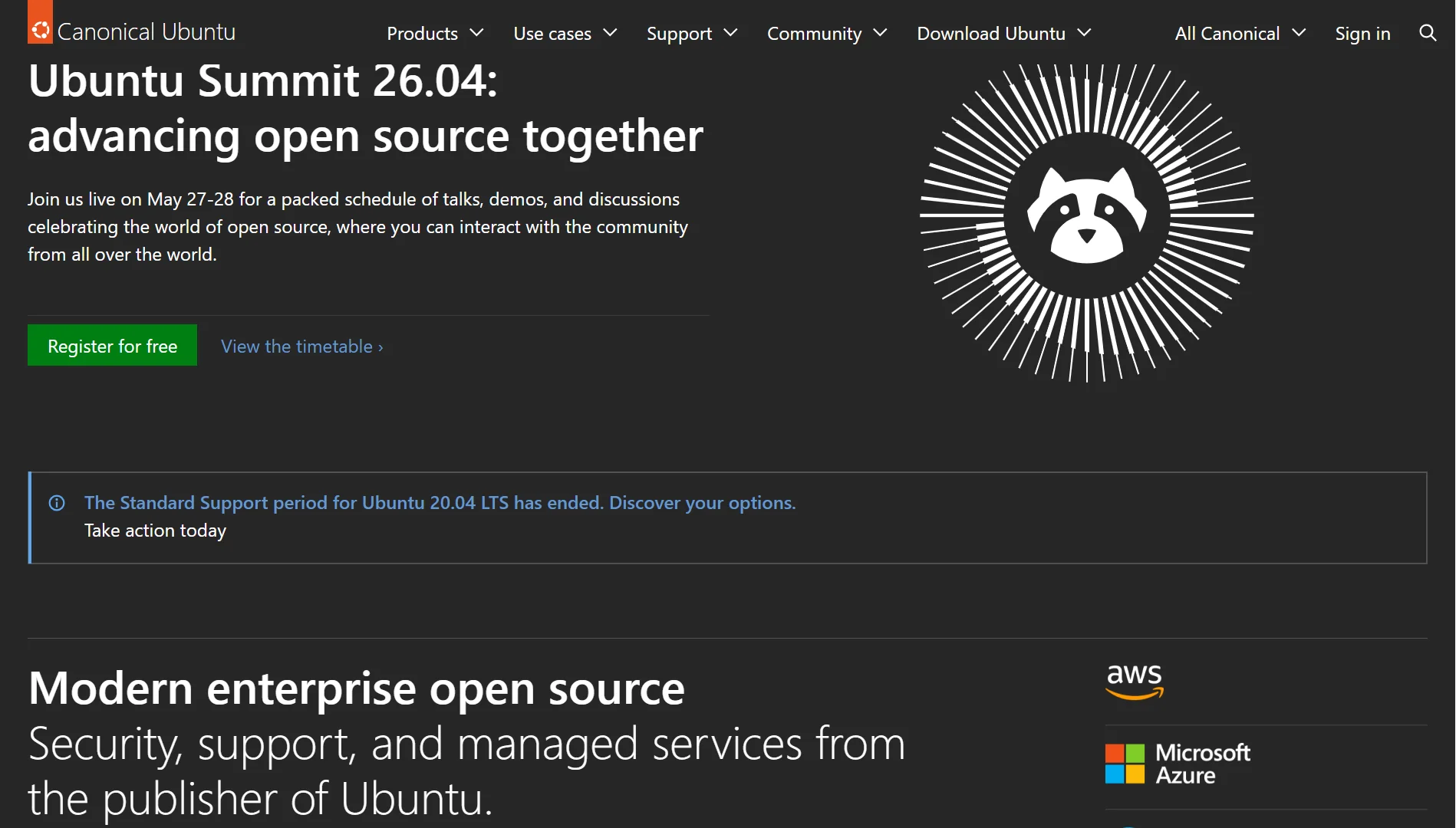The image size is (1456, 828).
Task: Open the All Canonical navigation item
Action: 1240,33
